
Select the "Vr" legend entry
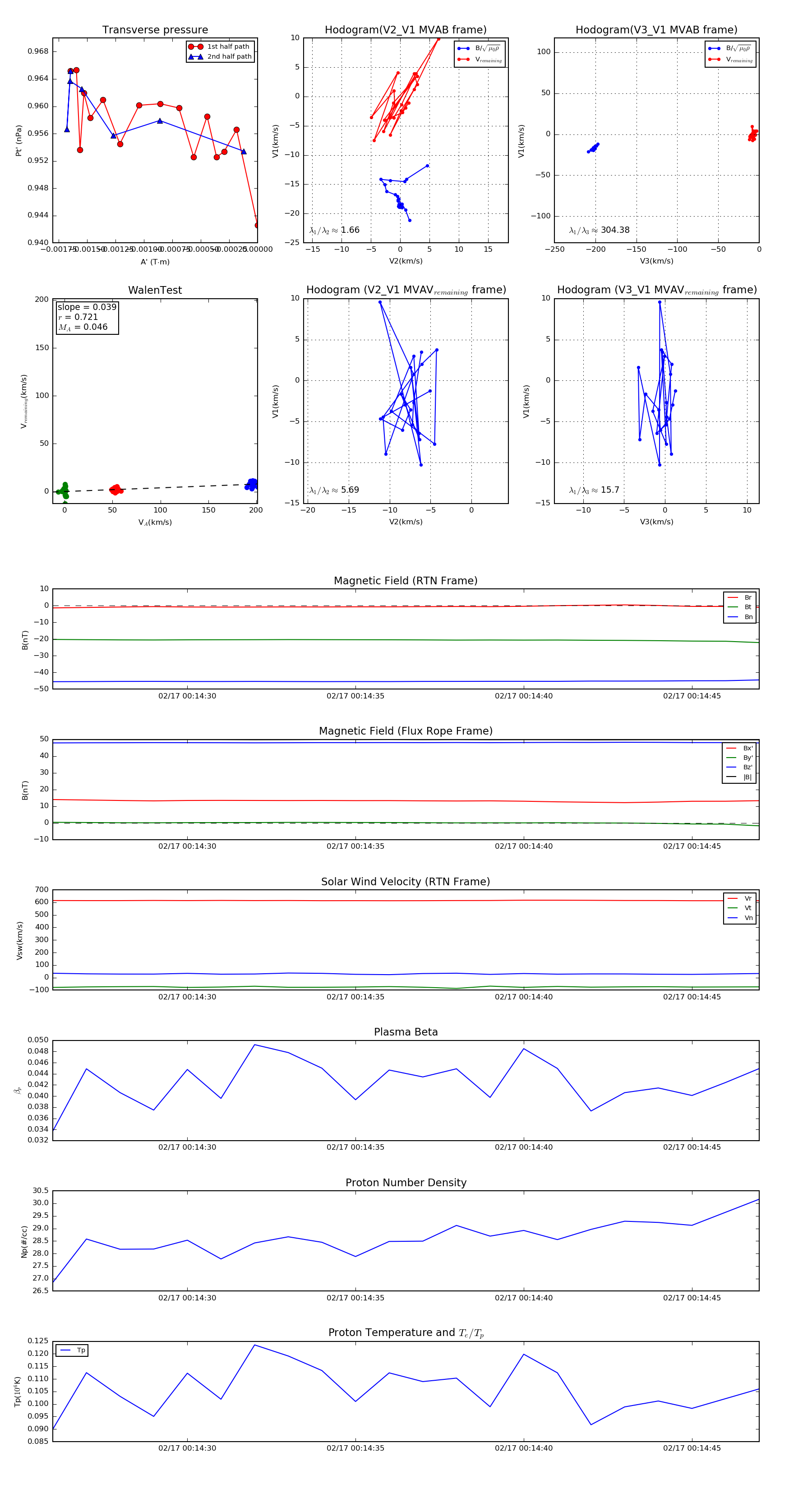pos(740,899)
